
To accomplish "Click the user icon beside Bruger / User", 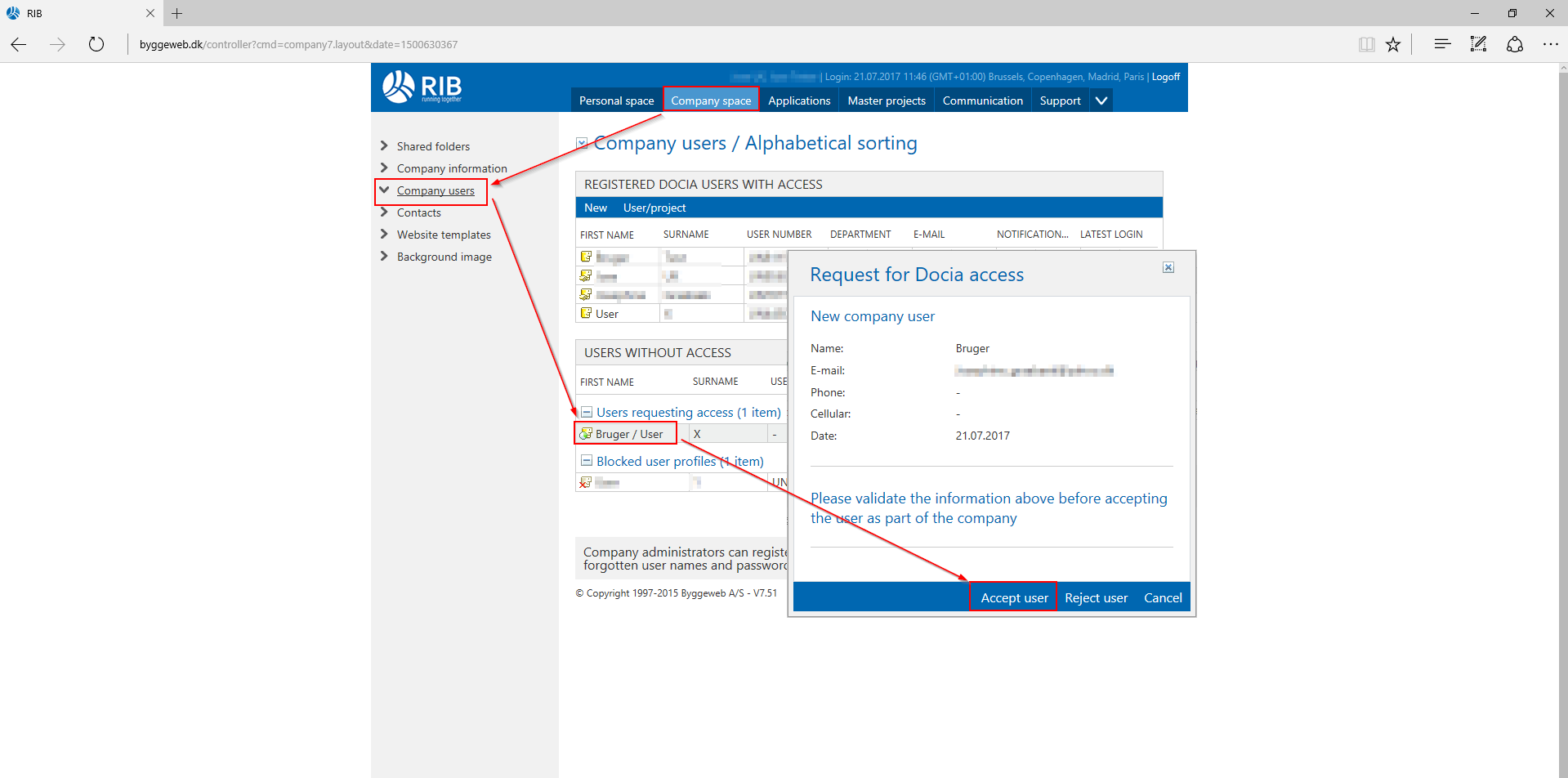I will [x=586, y=434].
